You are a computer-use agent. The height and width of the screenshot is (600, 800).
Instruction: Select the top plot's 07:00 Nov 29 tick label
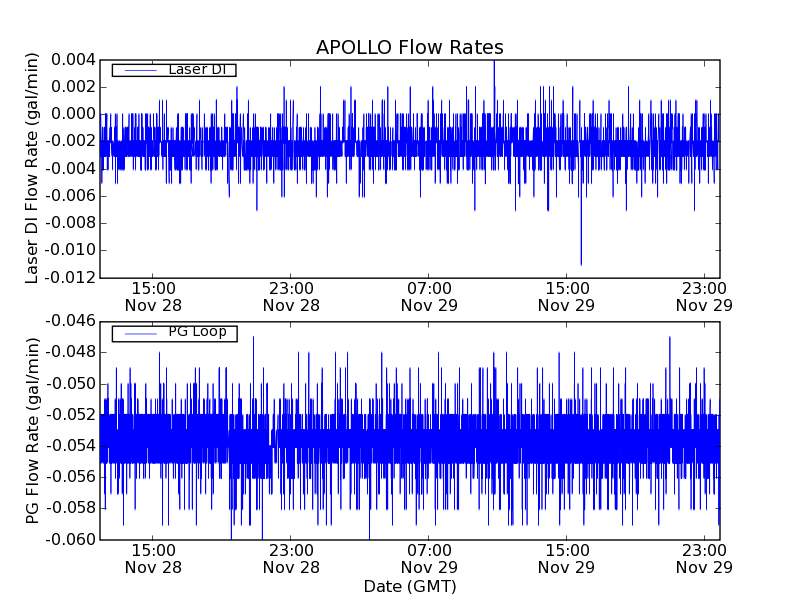(x=430, y=296)
